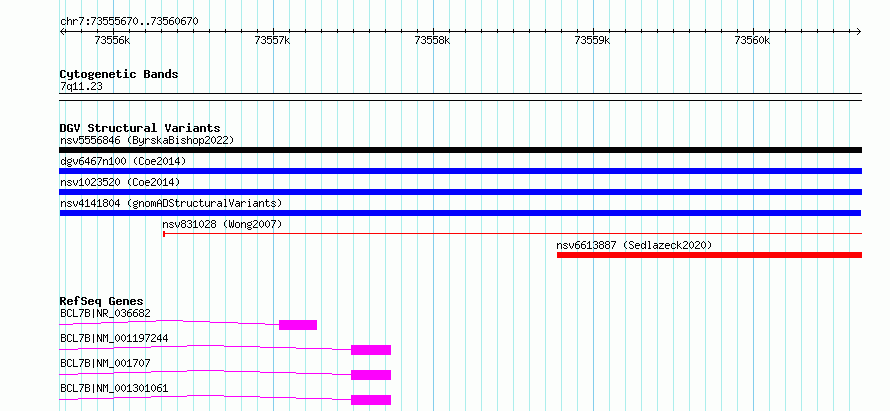The width and height of the screenshot is (890, 411).
Task: Click the blue nsv1023520 variant bar
Action: (x=460, y=192)
